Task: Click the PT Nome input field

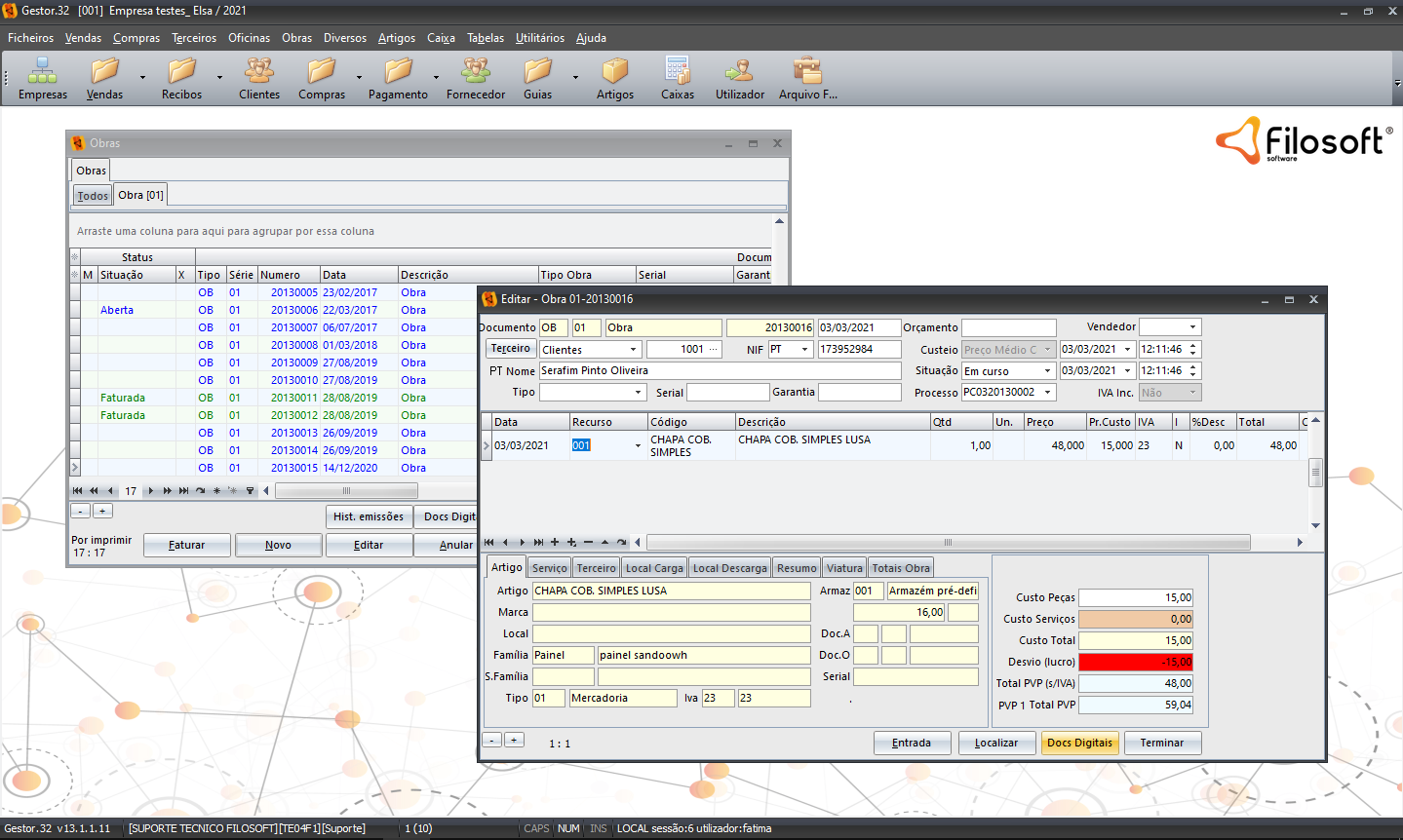Action: click(x=720, y=371)
